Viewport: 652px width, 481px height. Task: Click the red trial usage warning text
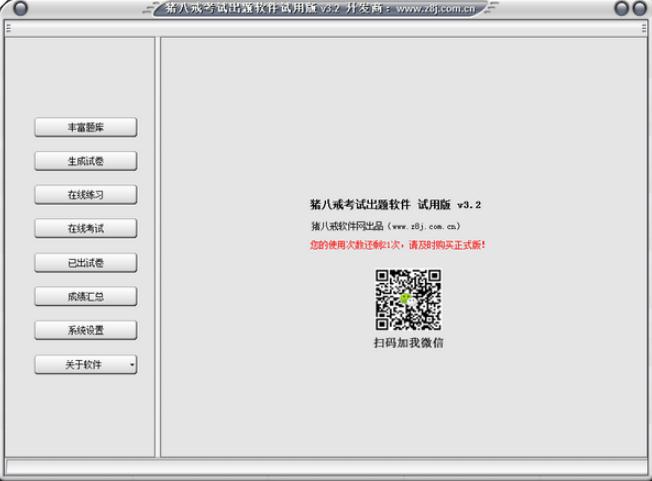[398, 245]
